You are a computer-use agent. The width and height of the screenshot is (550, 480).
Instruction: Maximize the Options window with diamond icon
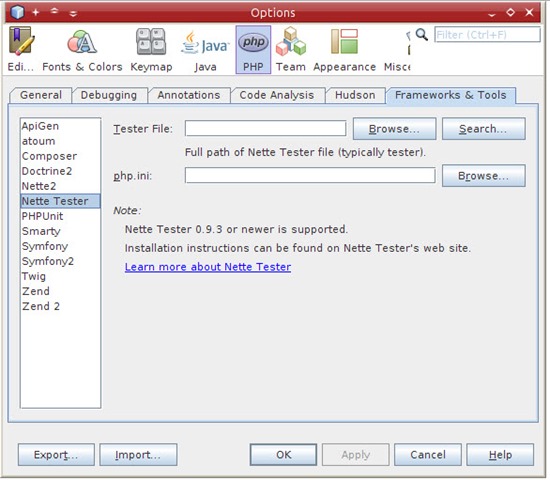pos(510,12)
